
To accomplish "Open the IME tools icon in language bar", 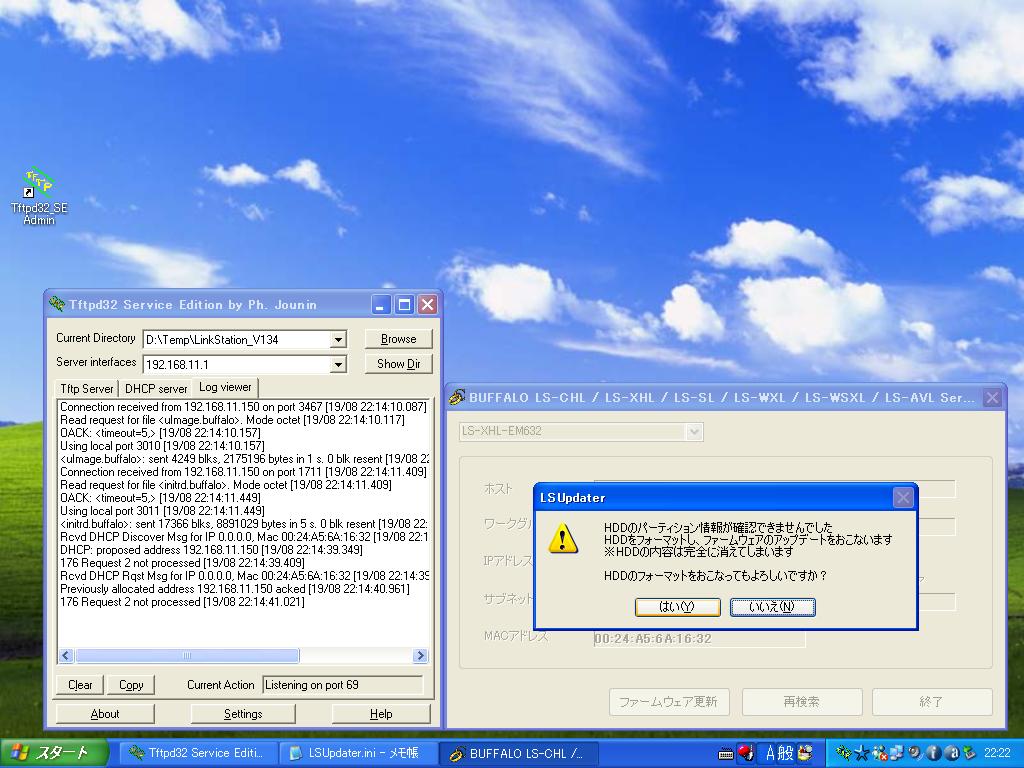I will 805,753.
